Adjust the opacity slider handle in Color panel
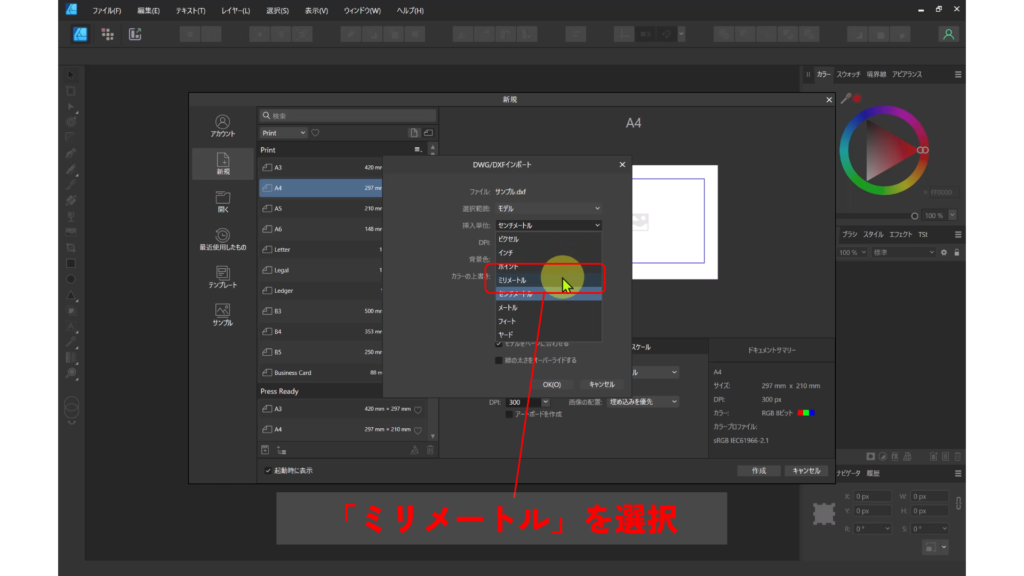The height and width of the screenshot is (576, 1024). [x=914, y=216]
